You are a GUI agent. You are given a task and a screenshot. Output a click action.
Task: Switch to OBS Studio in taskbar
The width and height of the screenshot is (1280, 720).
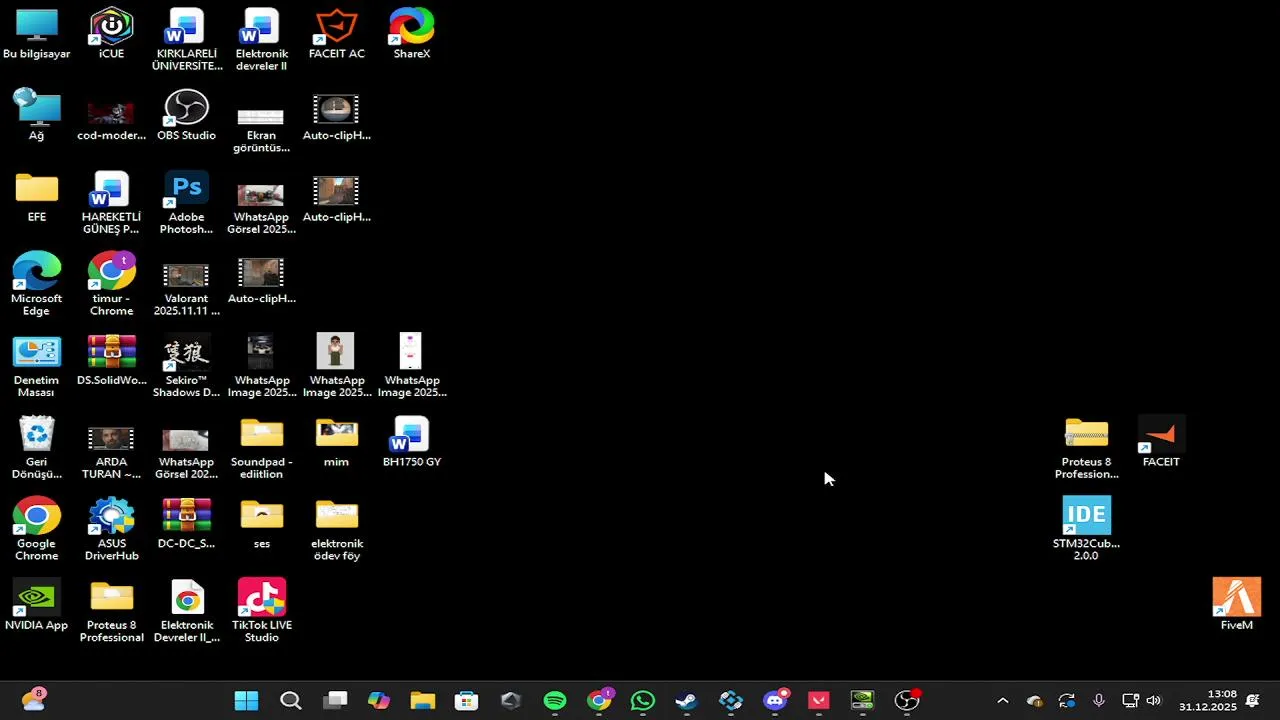pos(907,701)
